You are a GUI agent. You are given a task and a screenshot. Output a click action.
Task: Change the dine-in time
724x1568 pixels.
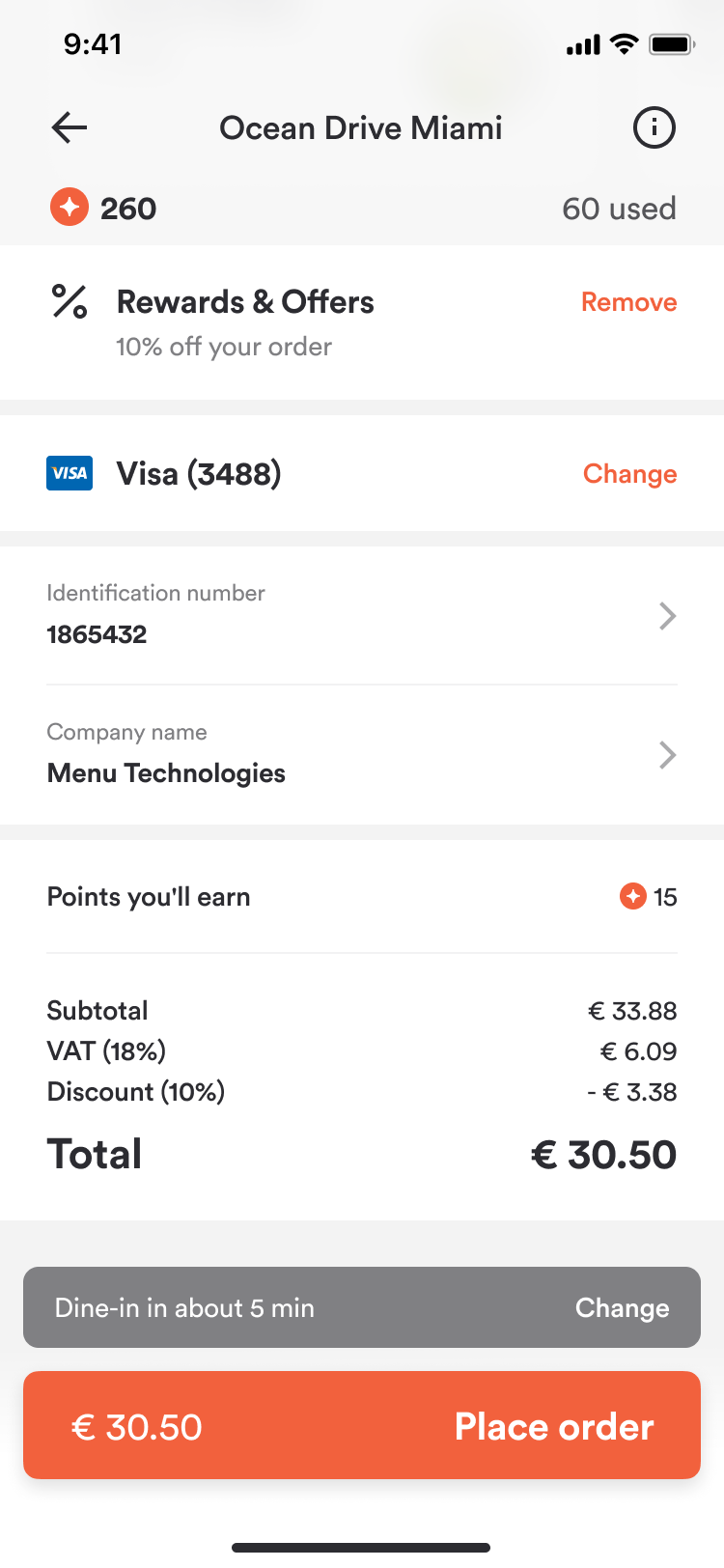[622, 1308]
